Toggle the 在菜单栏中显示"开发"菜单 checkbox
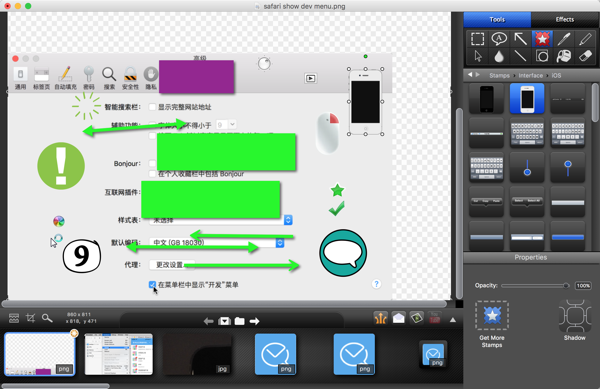Viewport: 600px width, 389px height. [152, 285]
